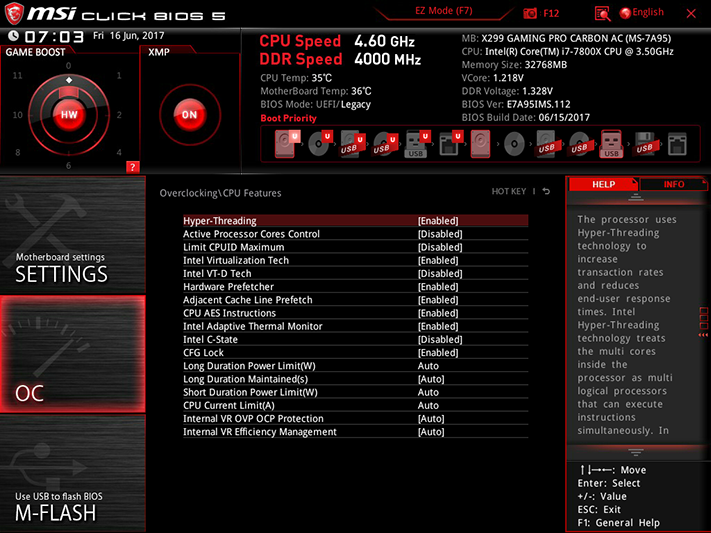The image size is (711, 533).
Task: Open Game Boost question mark help
Action: pyautogui.click(x=132, y=167)
